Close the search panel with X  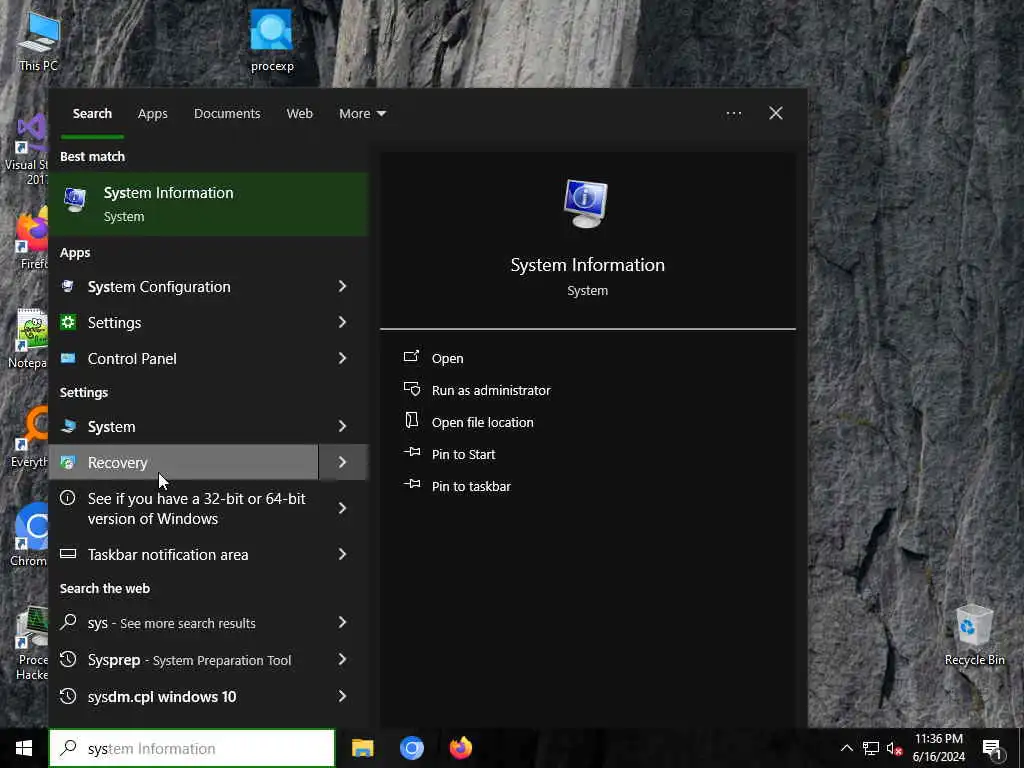coord(775,114)
